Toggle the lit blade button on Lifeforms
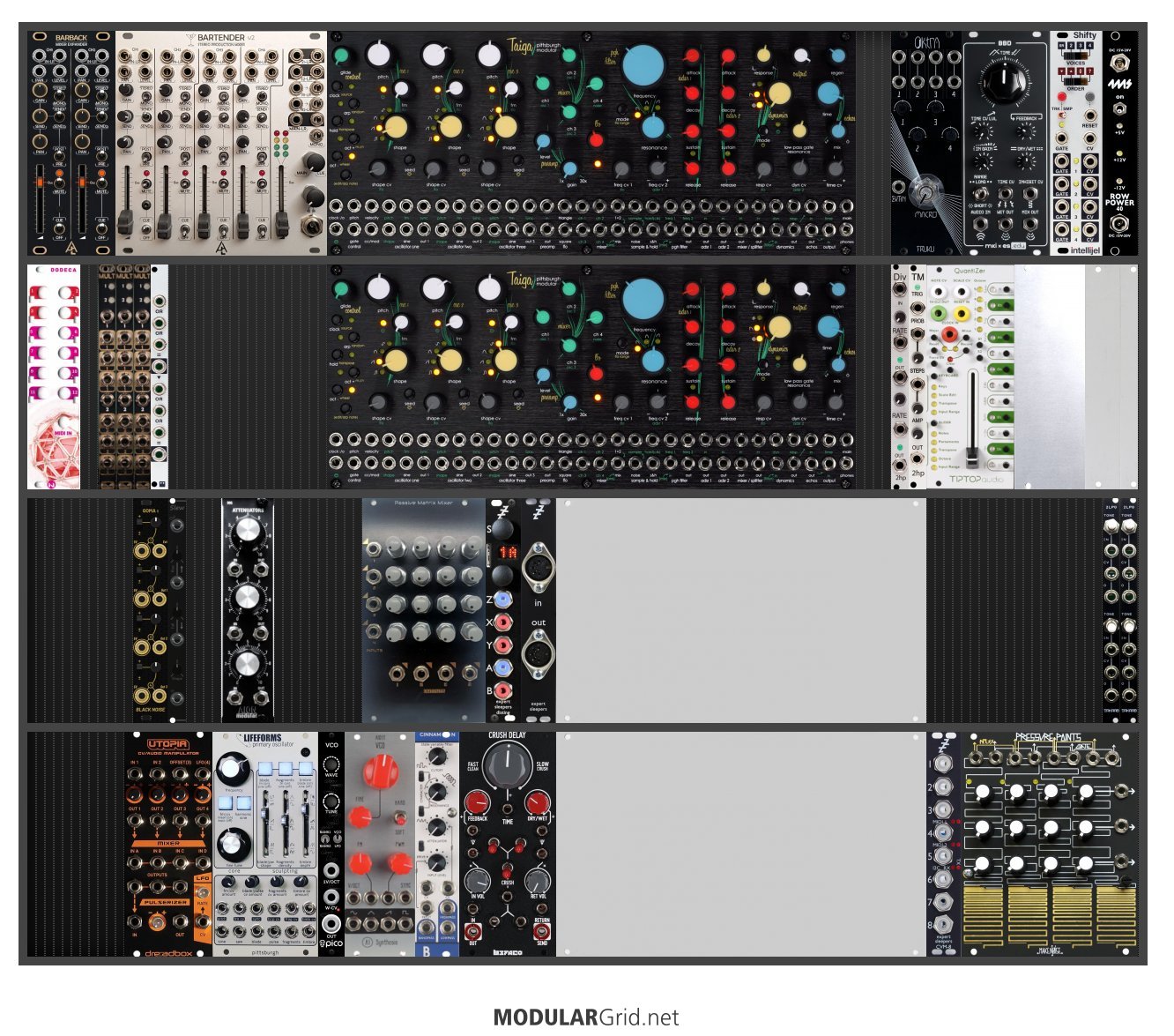This screenshot has height=1036, width=1174. (265, 769)
